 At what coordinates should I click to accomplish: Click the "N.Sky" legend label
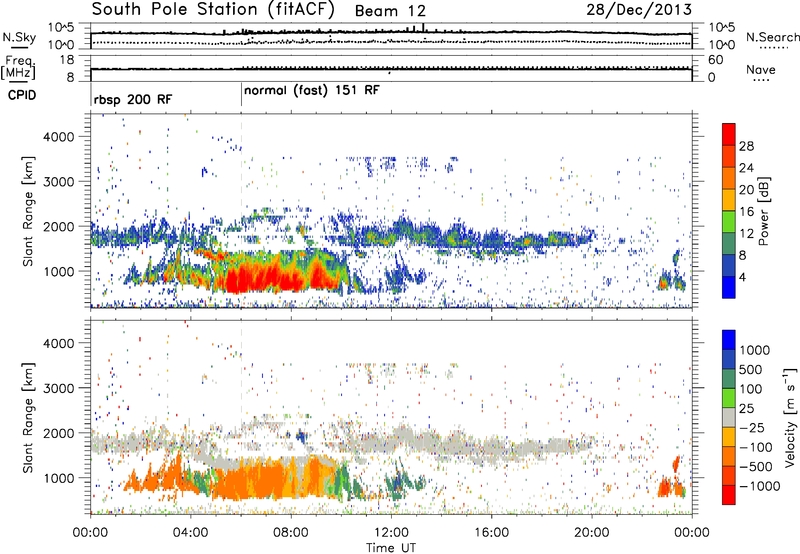pos(19,37)
